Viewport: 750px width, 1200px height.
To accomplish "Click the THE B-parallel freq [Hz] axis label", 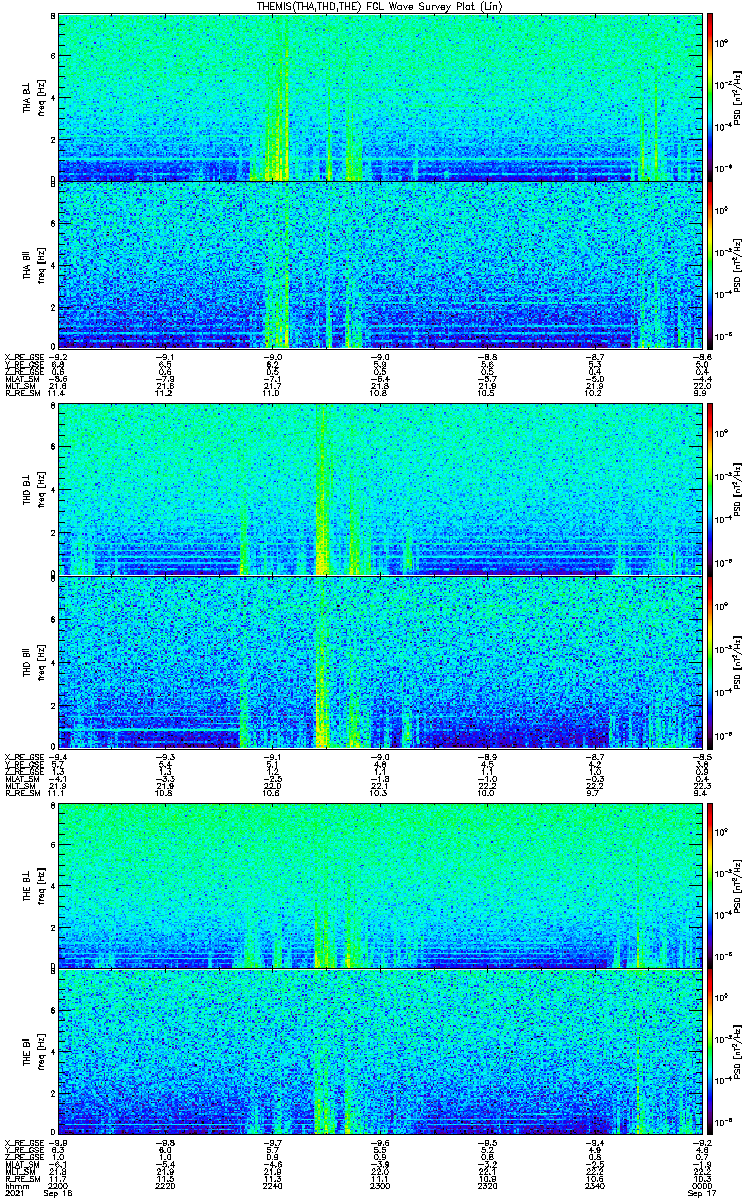I will point(40,1052).
